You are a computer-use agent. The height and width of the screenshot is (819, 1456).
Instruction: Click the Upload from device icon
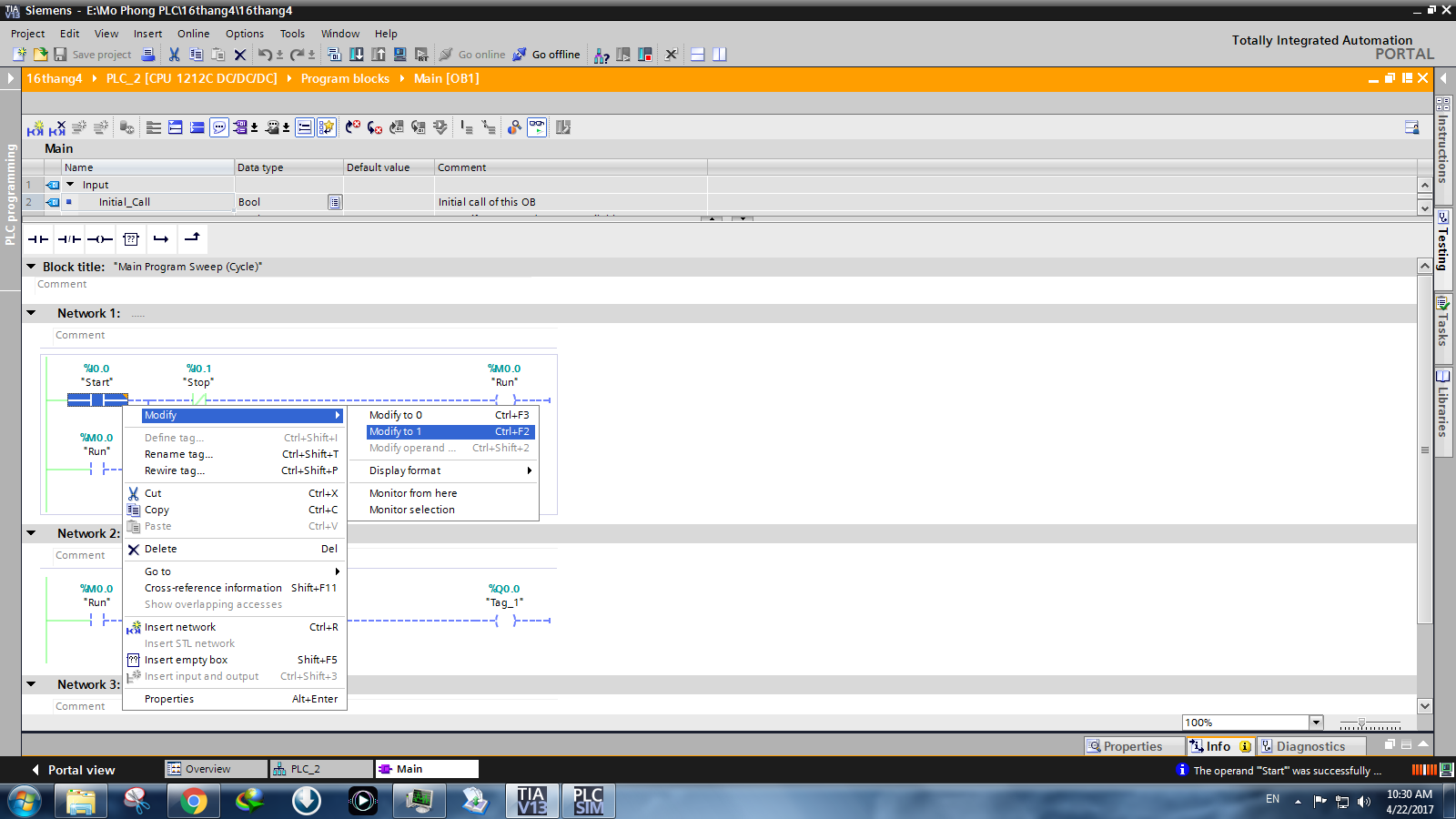tap(379, 55)
